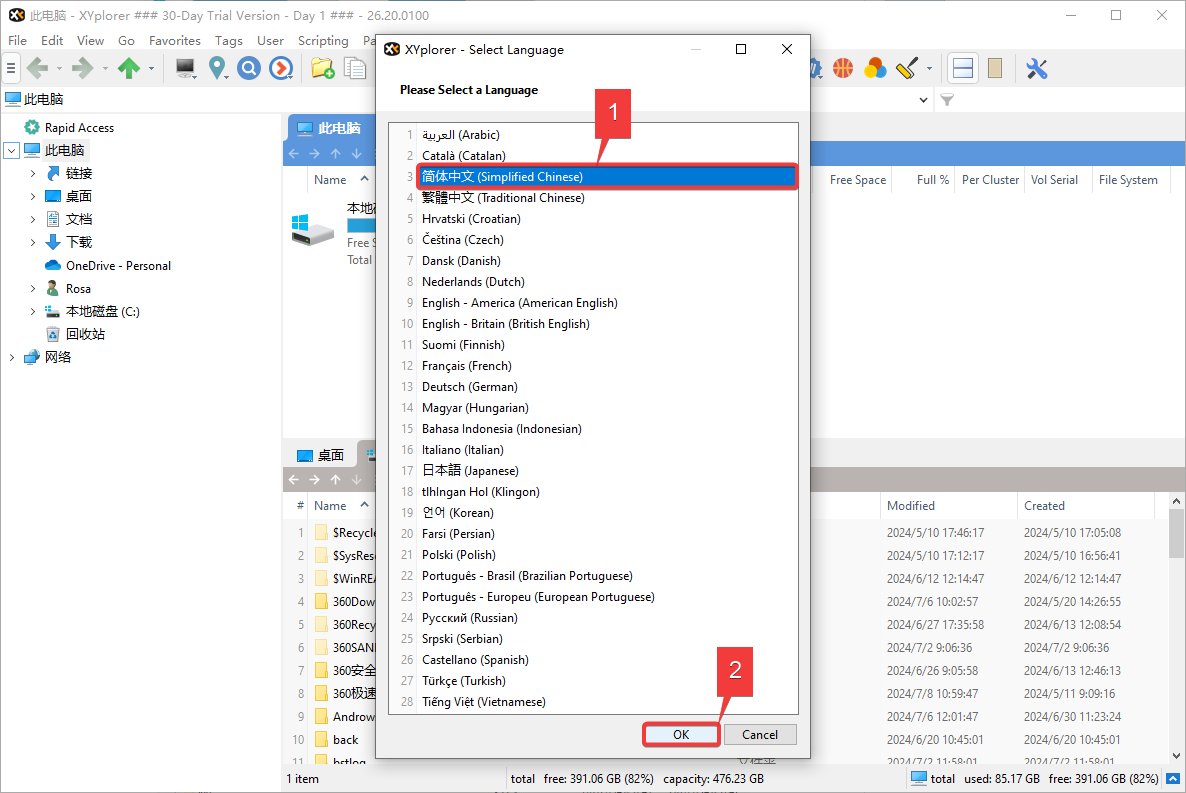Click the paint roller toolbar icon
The image size is (1186, 793).
point(906,68)
